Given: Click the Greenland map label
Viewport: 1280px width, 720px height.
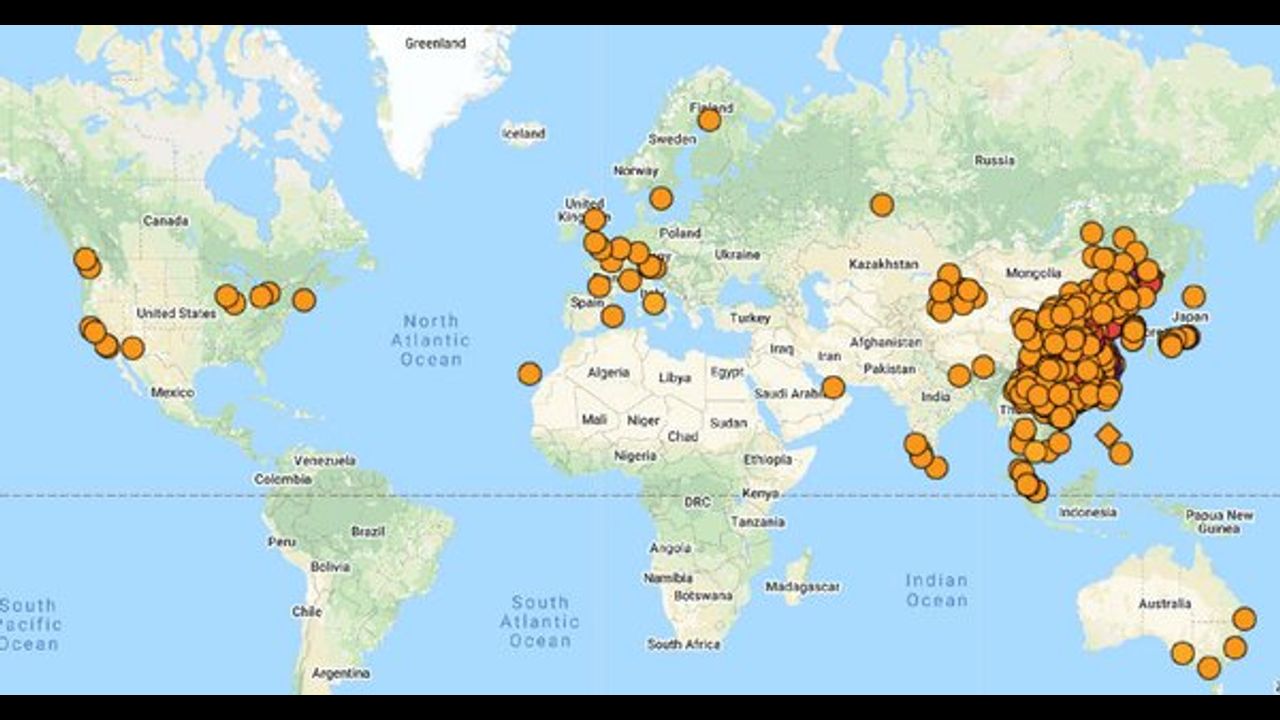Looking at the screenshot, I should [x=435, y=44].
